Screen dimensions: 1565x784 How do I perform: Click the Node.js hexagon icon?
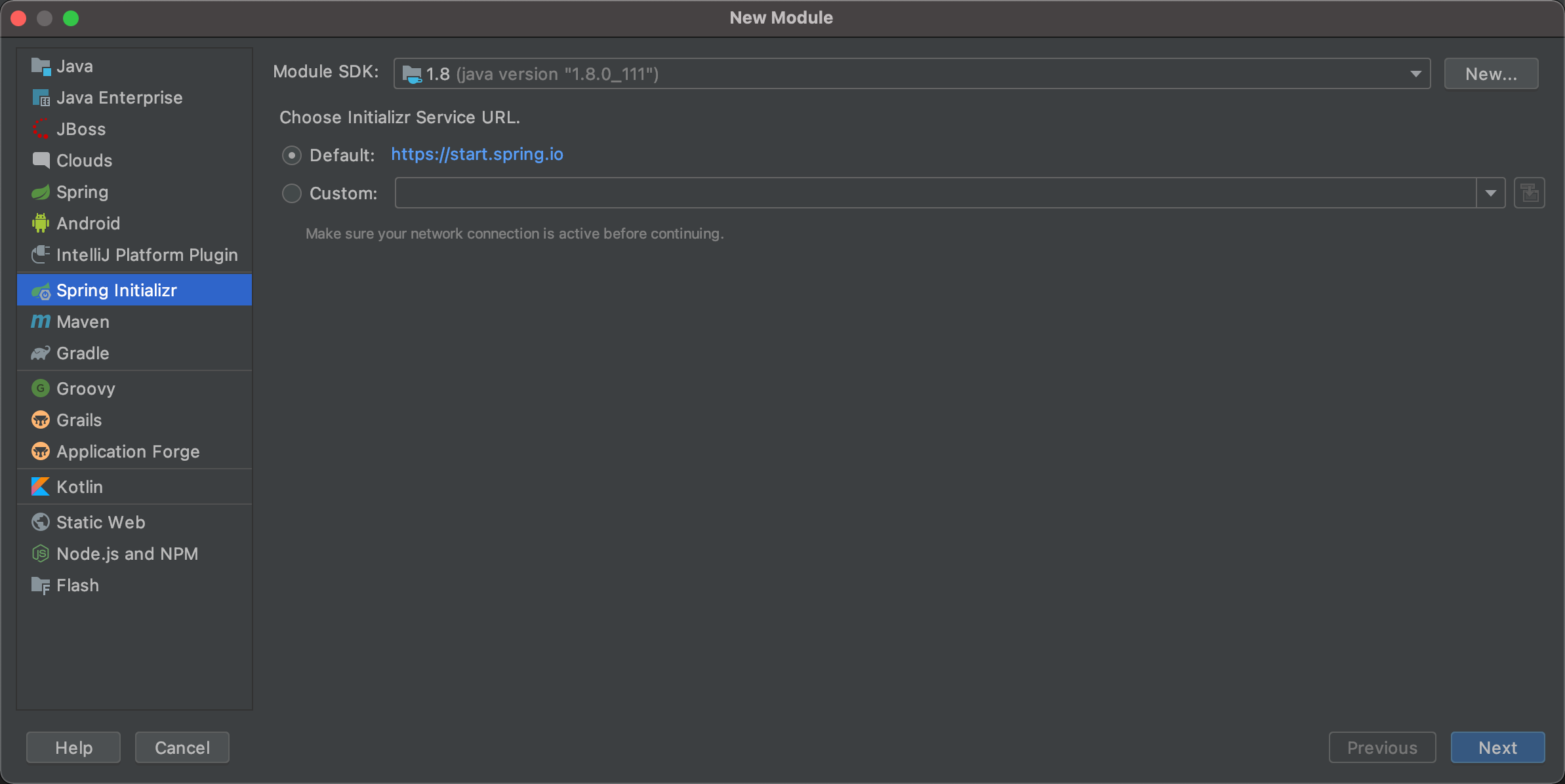pos(41,554)
